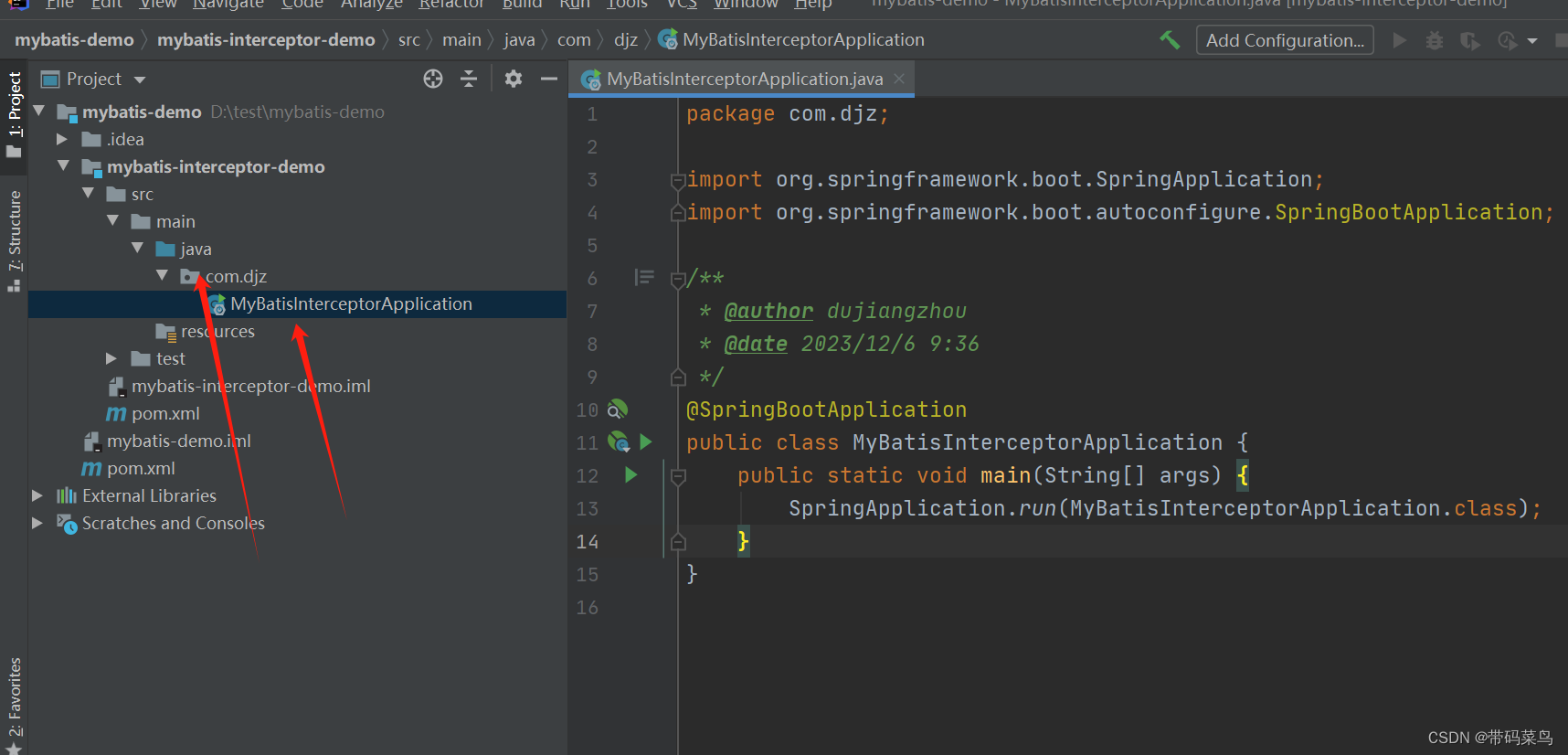Expand Scratches and Consoles node
The image size is (1568, 755).
pos(38,523)
